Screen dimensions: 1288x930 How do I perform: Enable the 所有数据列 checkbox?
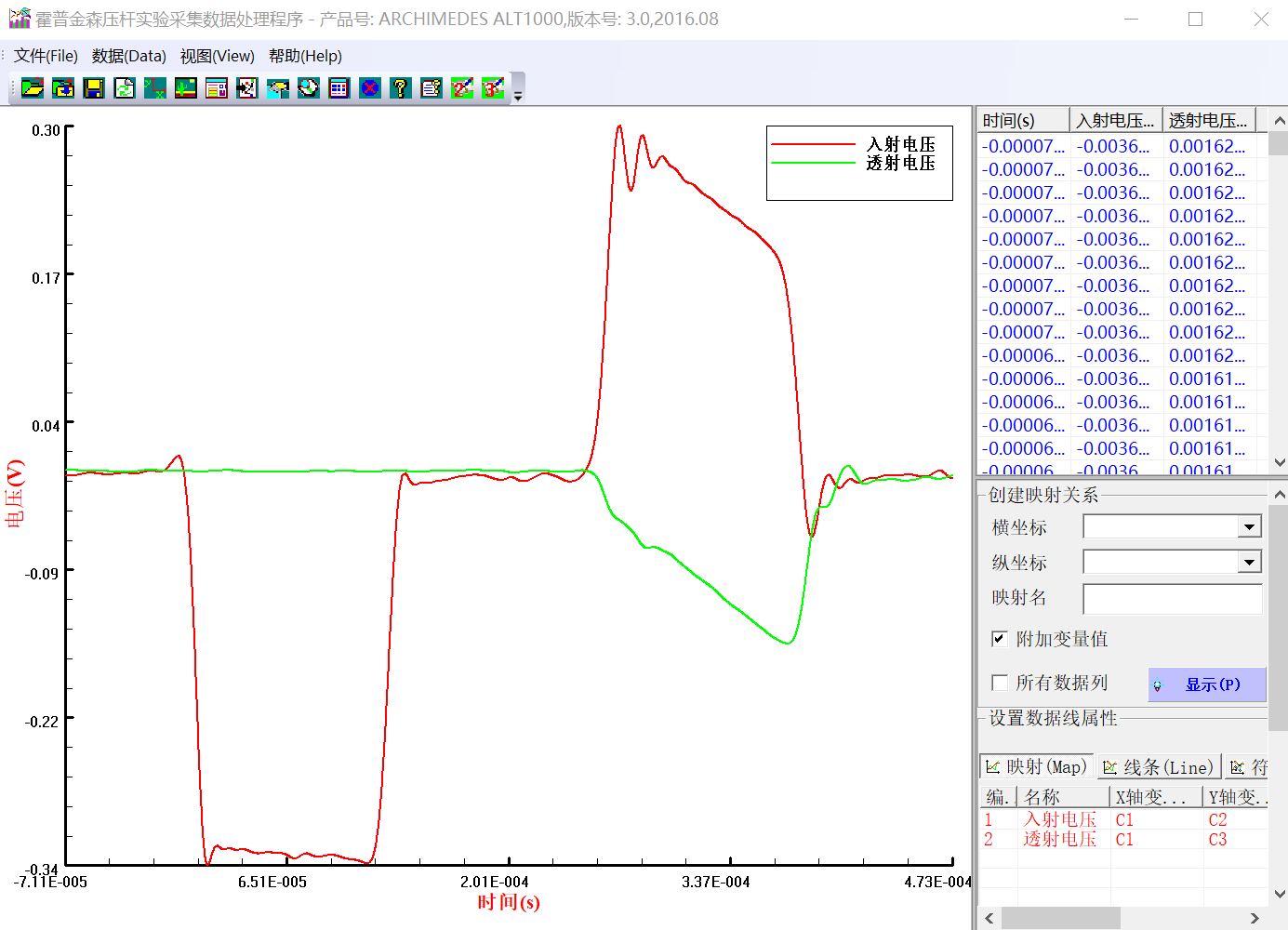pos(1000,683)
